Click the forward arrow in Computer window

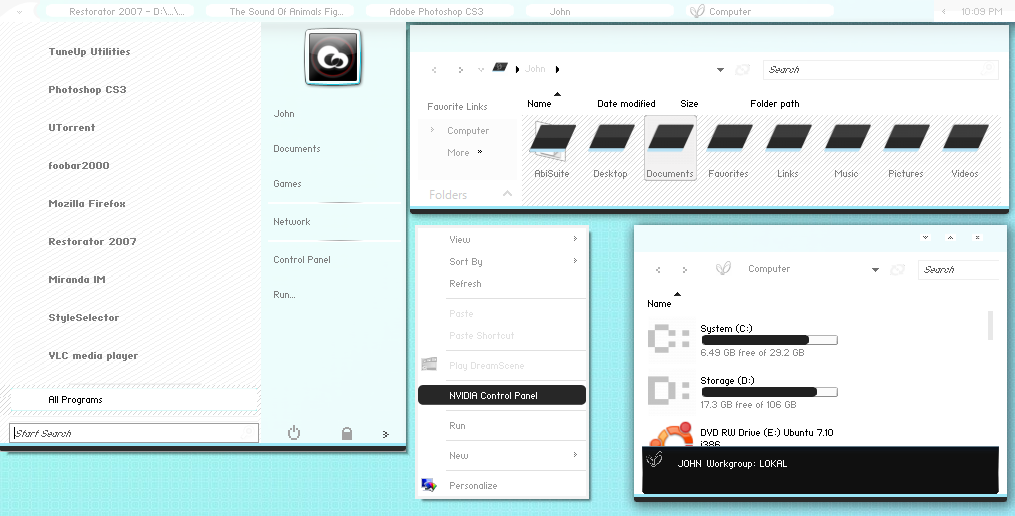(684, 270)
